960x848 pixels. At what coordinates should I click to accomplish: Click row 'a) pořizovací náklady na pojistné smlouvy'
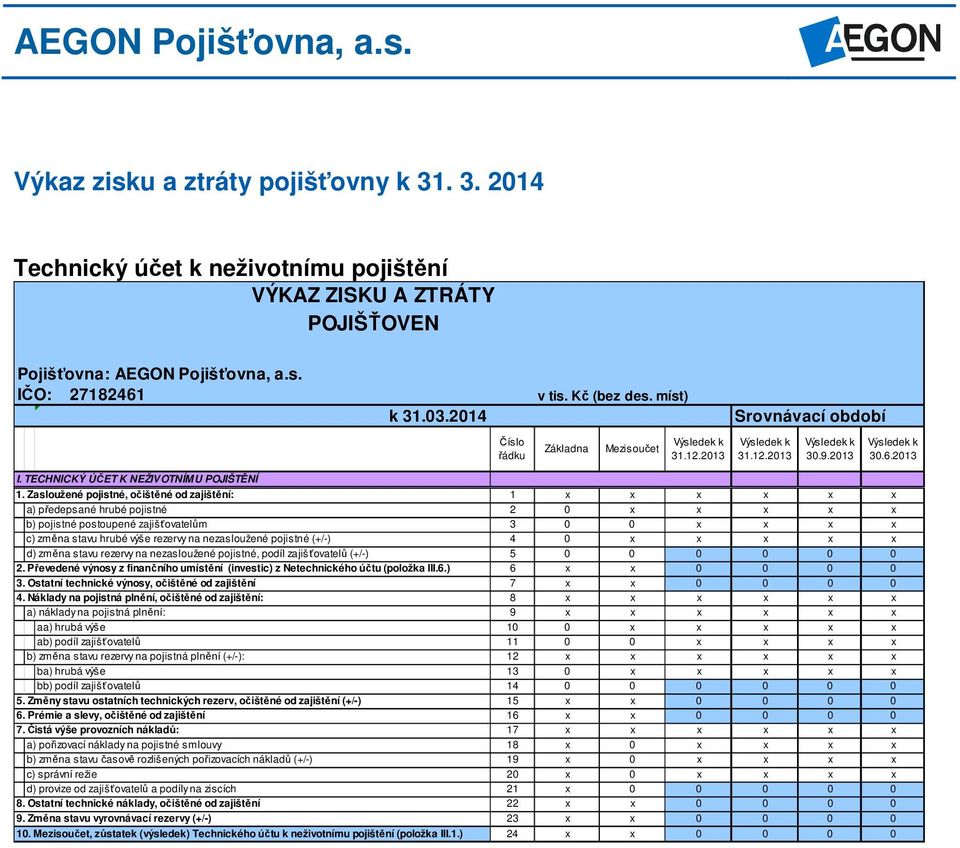tap(469, 745)
